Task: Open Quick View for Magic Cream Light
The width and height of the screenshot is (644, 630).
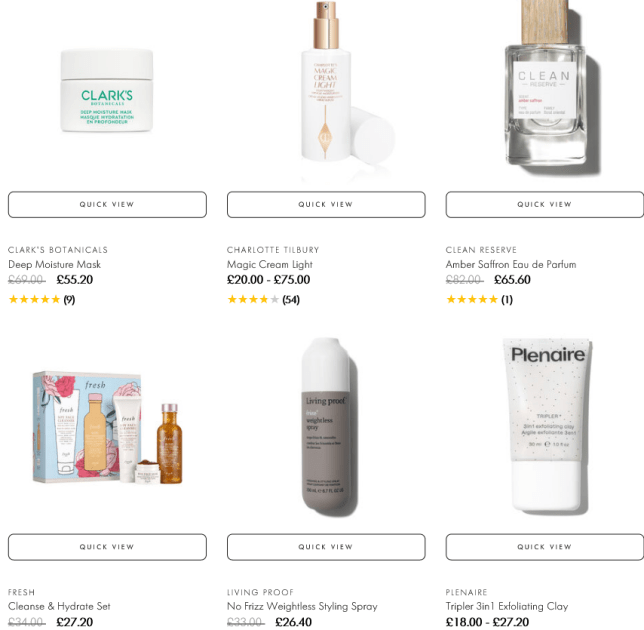Action: click(326, 205)
